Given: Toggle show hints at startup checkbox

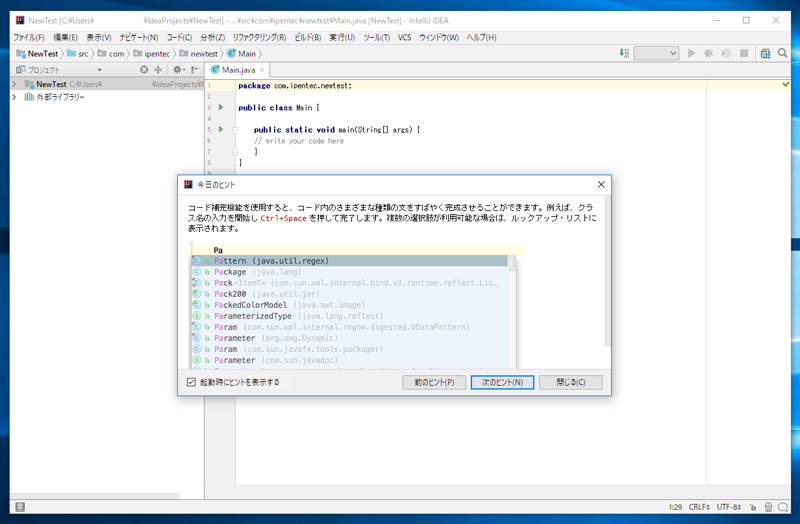Looking at the screenshot, I should click(191, 382).
